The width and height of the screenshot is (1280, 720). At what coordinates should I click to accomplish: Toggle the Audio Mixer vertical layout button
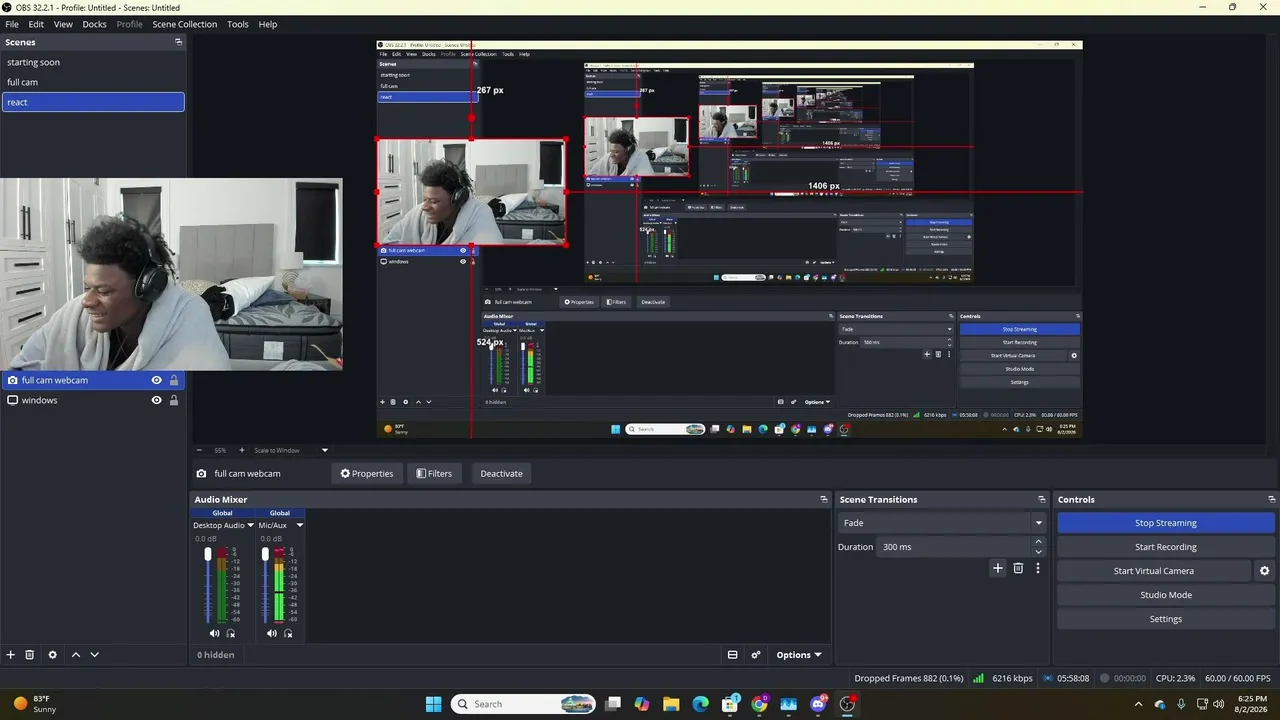[x=732, y=655]
